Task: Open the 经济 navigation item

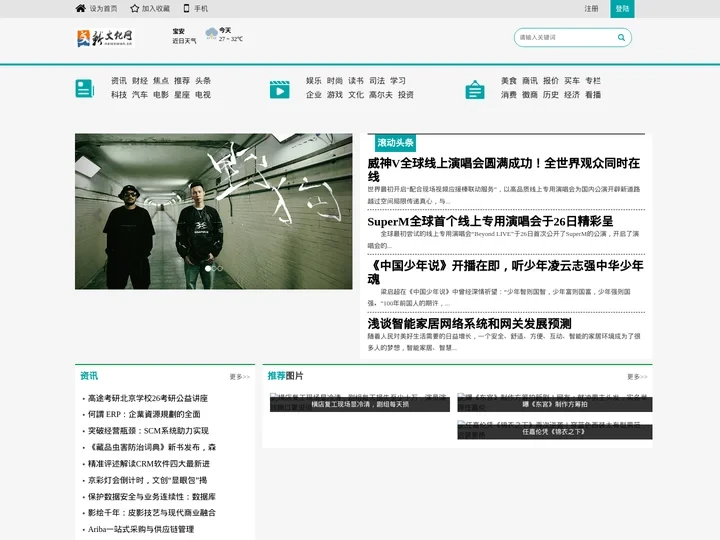Action: click(x=572, y=95)
